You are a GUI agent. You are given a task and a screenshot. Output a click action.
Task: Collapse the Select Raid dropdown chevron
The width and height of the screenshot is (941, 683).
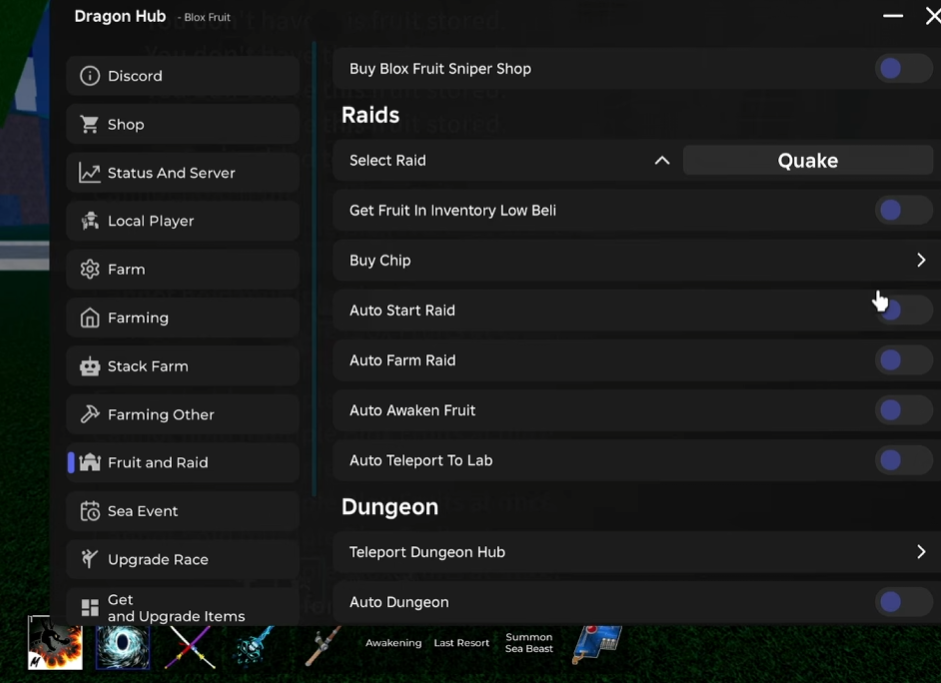(662, 160)
